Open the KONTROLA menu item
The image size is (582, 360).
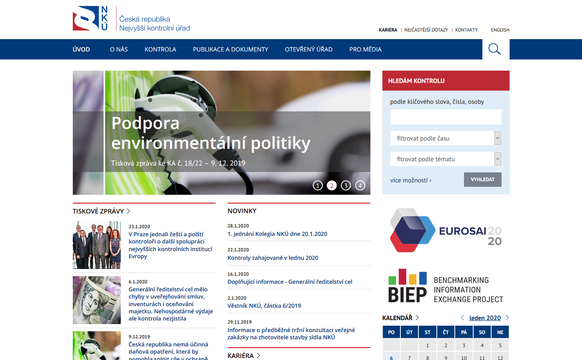[x=160, y=49]
